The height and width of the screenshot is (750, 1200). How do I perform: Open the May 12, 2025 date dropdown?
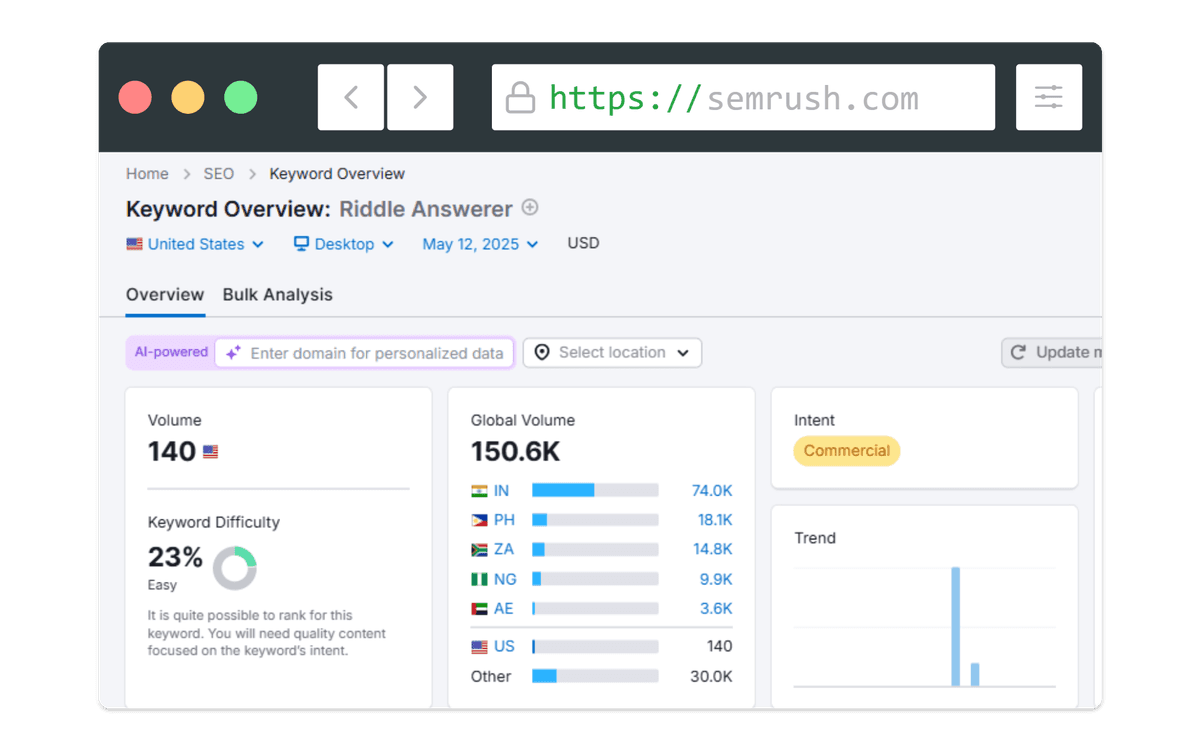pyautogui.click(x=480, y=244)
